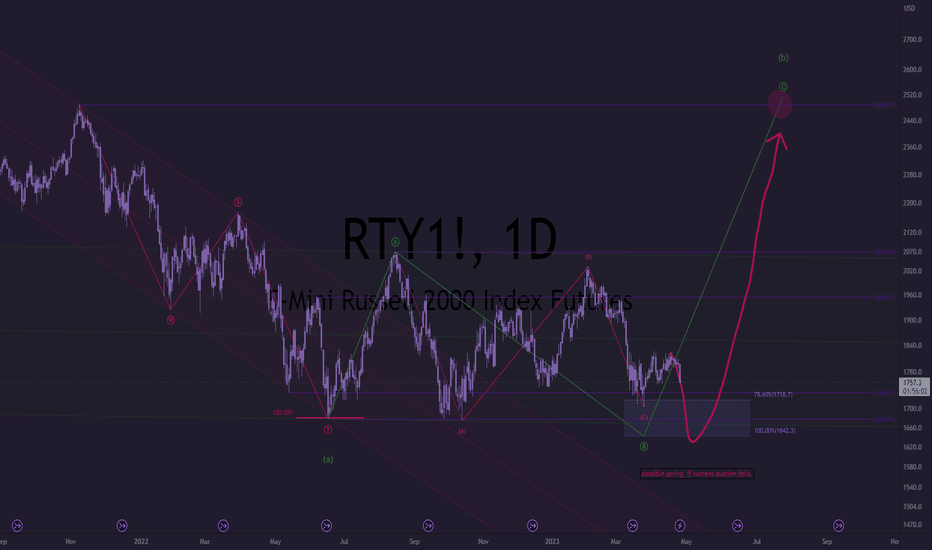Select the green (a) wave label
The width and height of the screenshot is (932, 550).
point(328,459)
